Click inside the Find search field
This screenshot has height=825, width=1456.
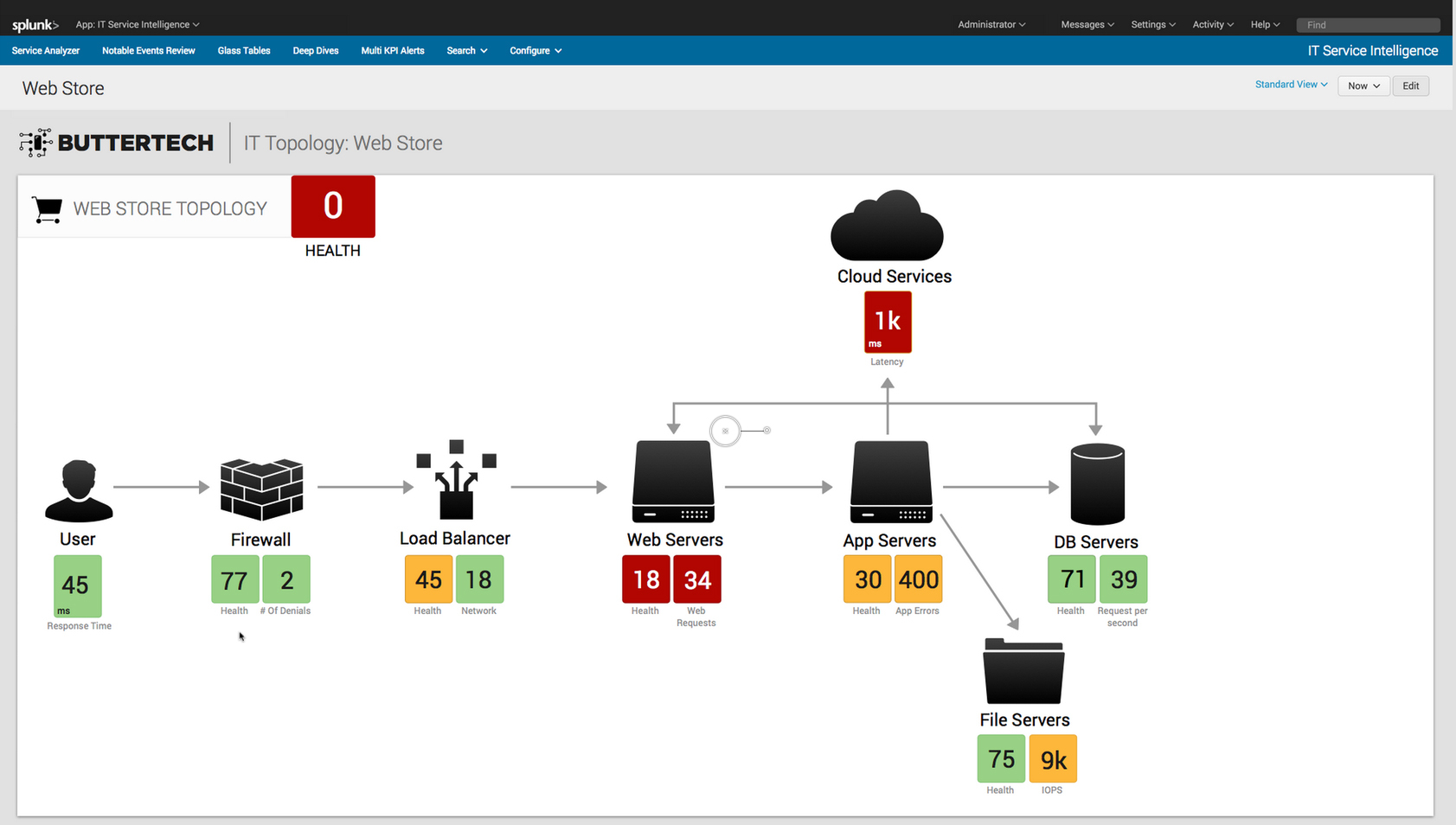click(x=1367, y=25)
